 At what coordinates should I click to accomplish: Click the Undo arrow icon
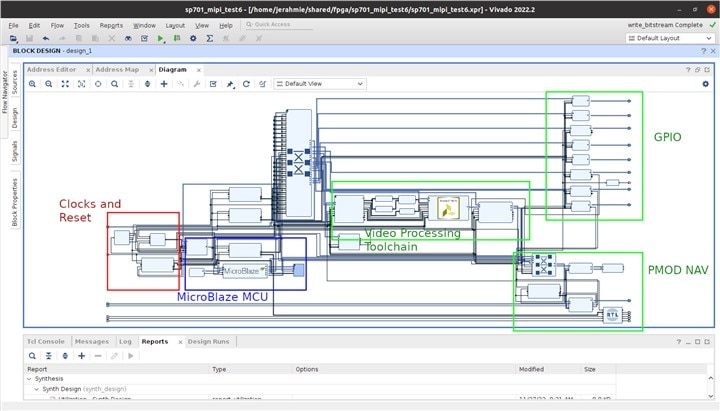click(45, 39)
